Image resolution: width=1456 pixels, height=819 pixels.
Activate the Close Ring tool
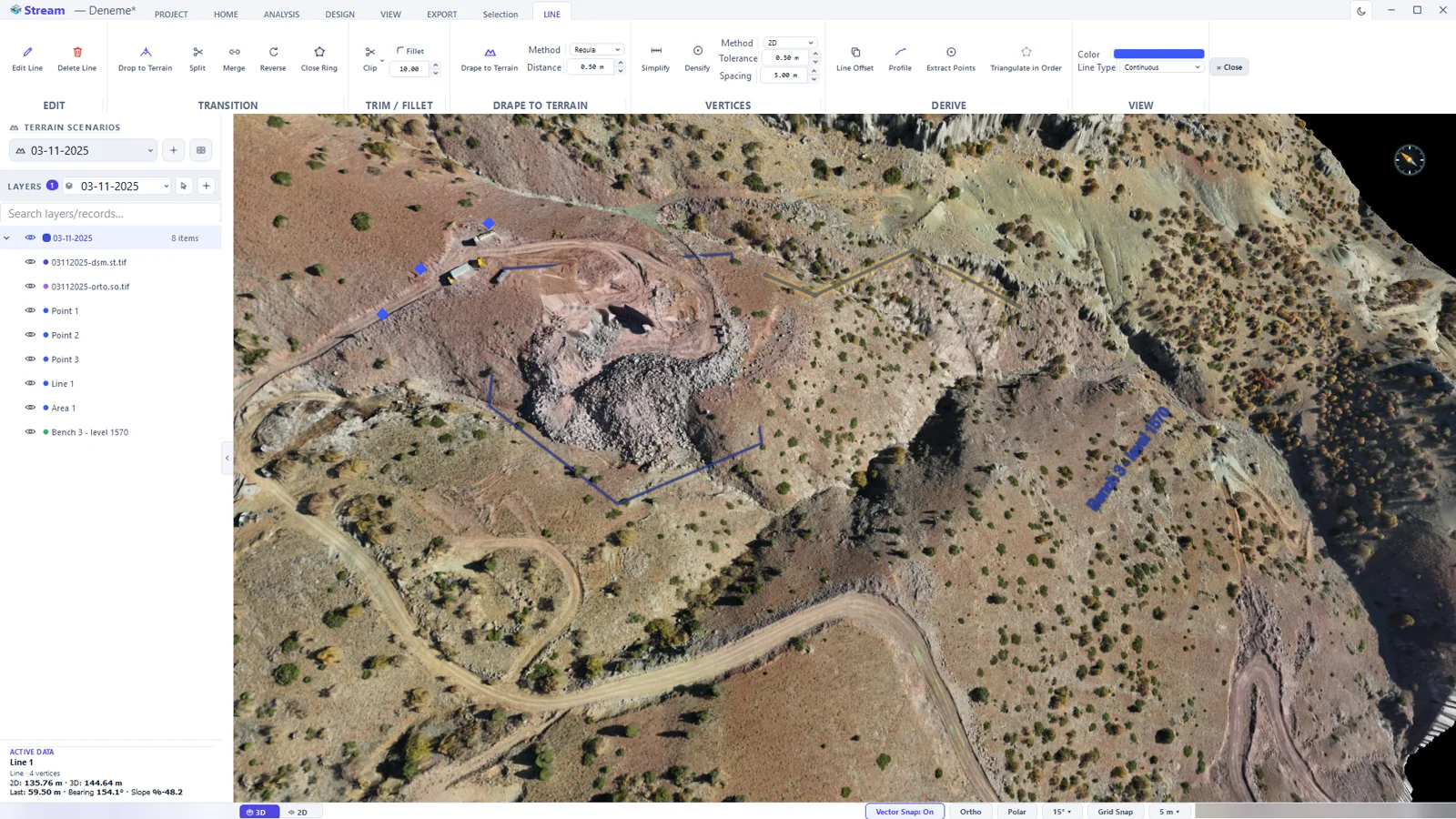point(319,59)
